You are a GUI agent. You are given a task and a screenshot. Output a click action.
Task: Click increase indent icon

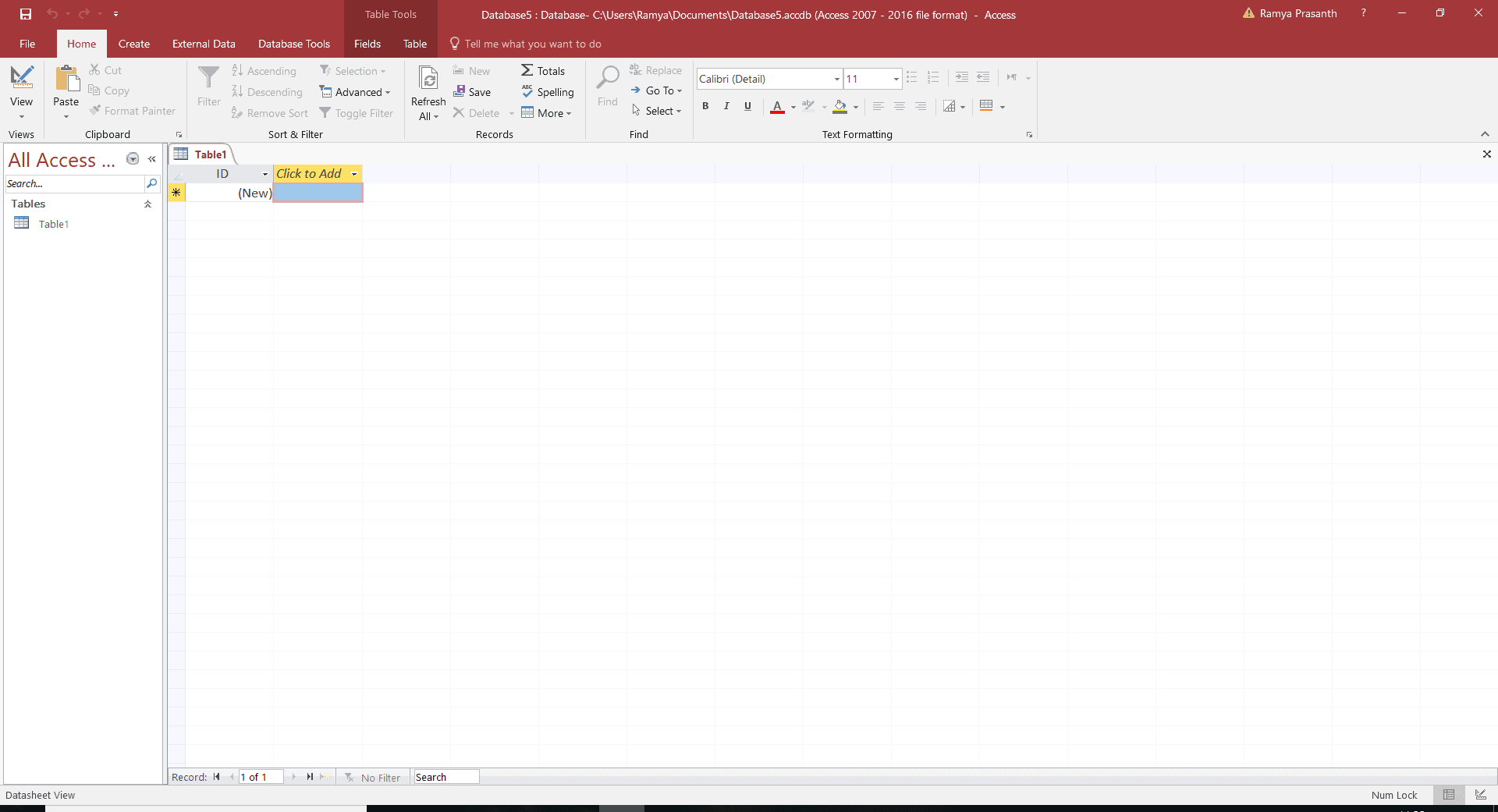962,77
